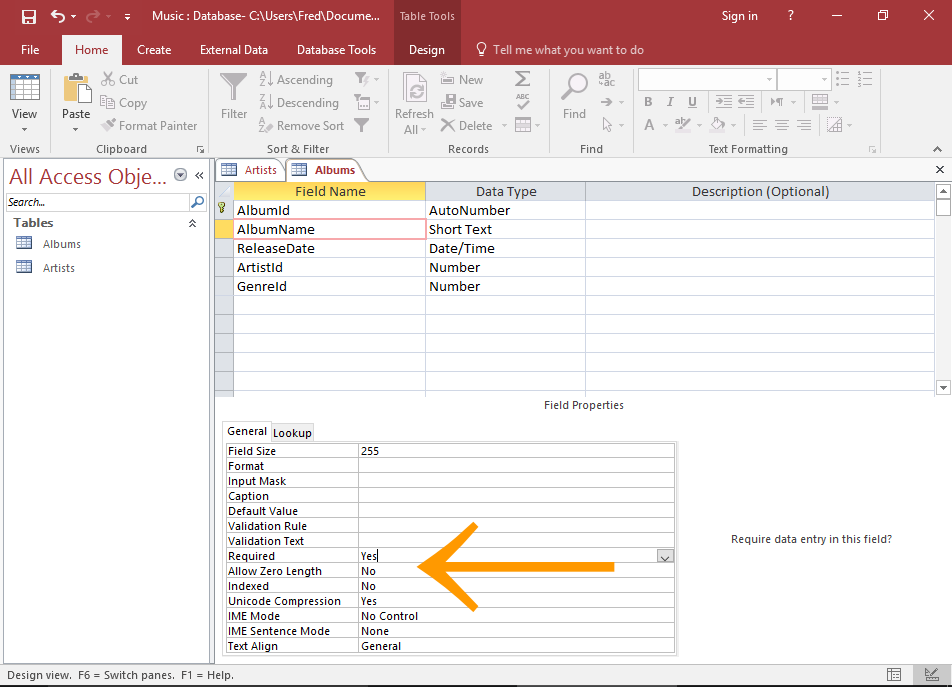Viewport: 952px width, 687px height.
Task: Click the Find magnifier icon
Action: tap(574, 88)
